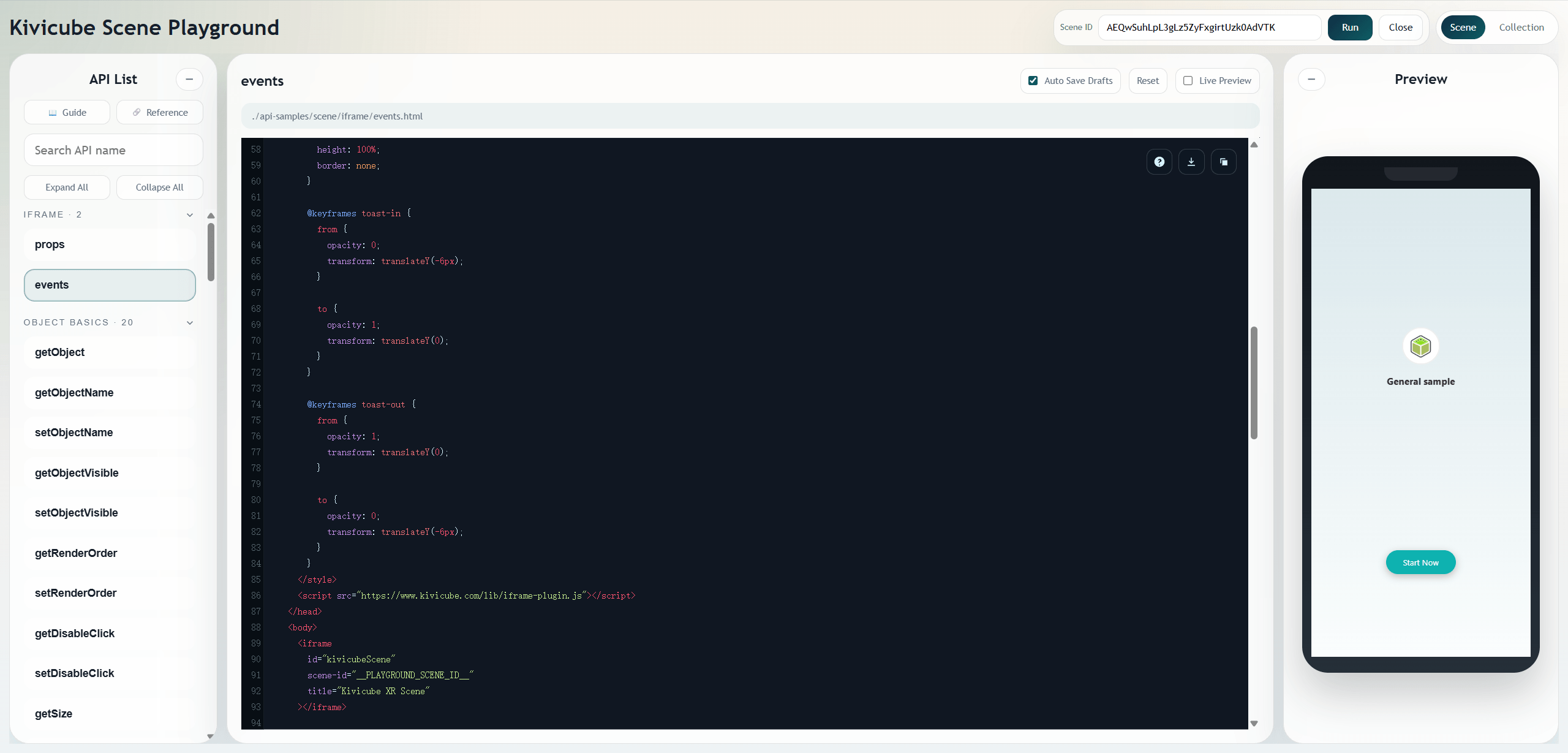Open the getDisableClick API sample

[x=110, y=634]
